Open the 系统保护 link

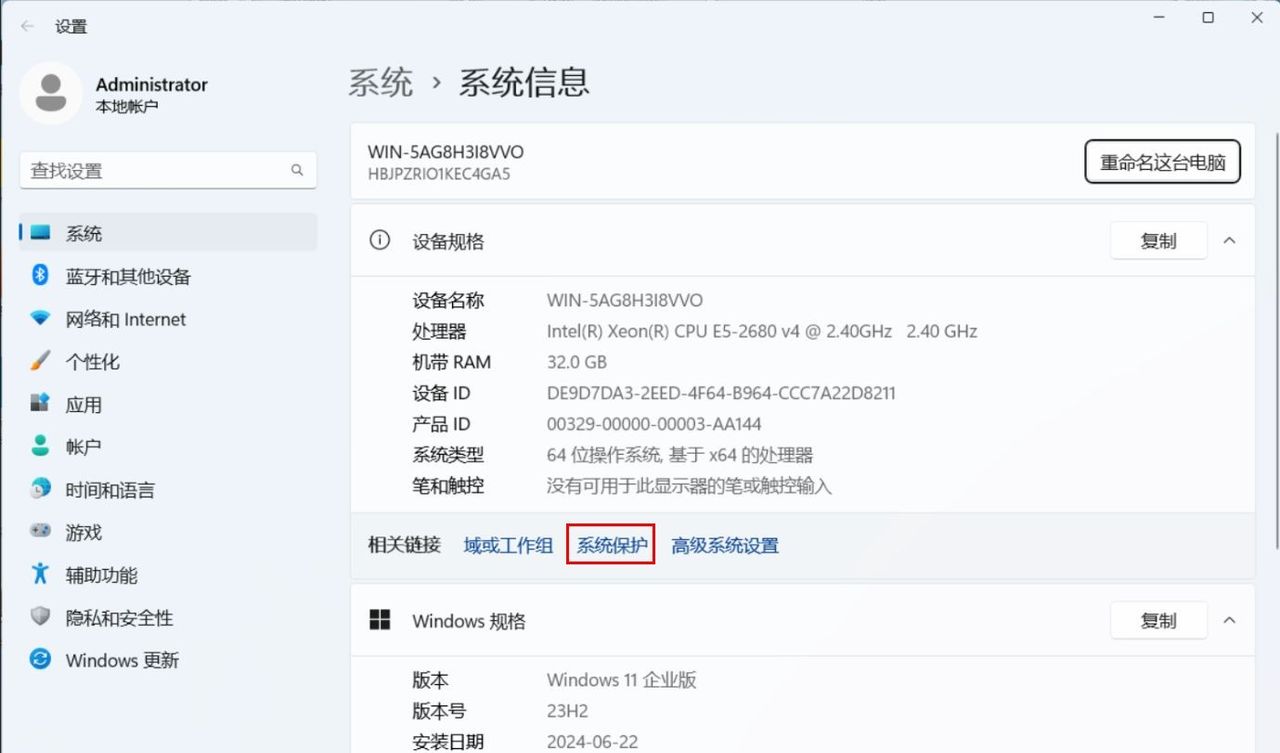tap(612, 545)
